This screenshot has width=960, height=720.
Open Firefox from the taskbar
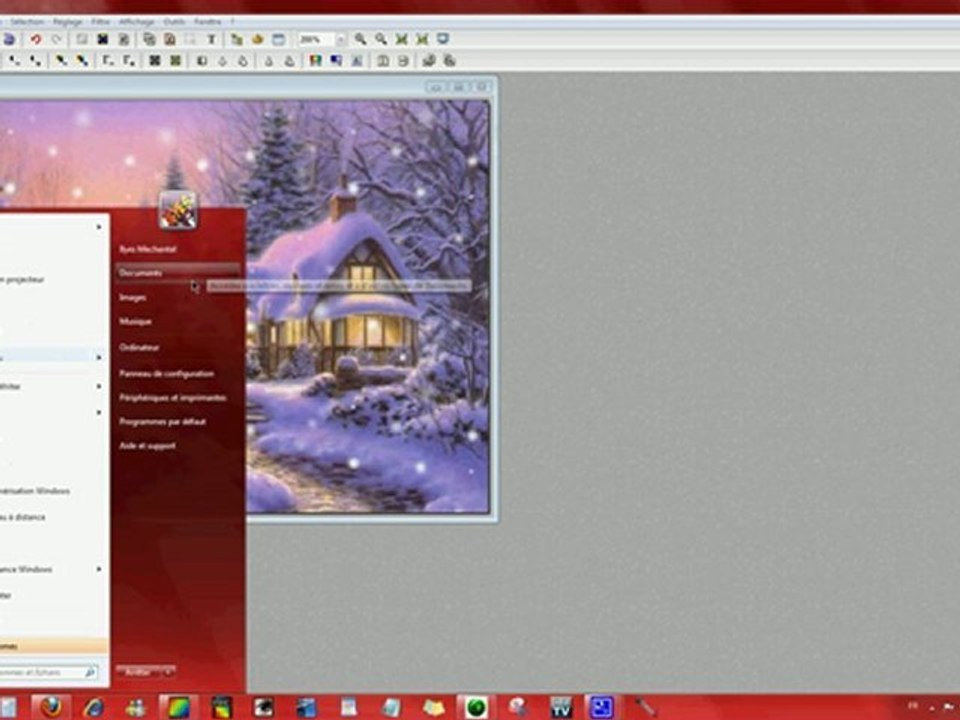pos(51,708)
